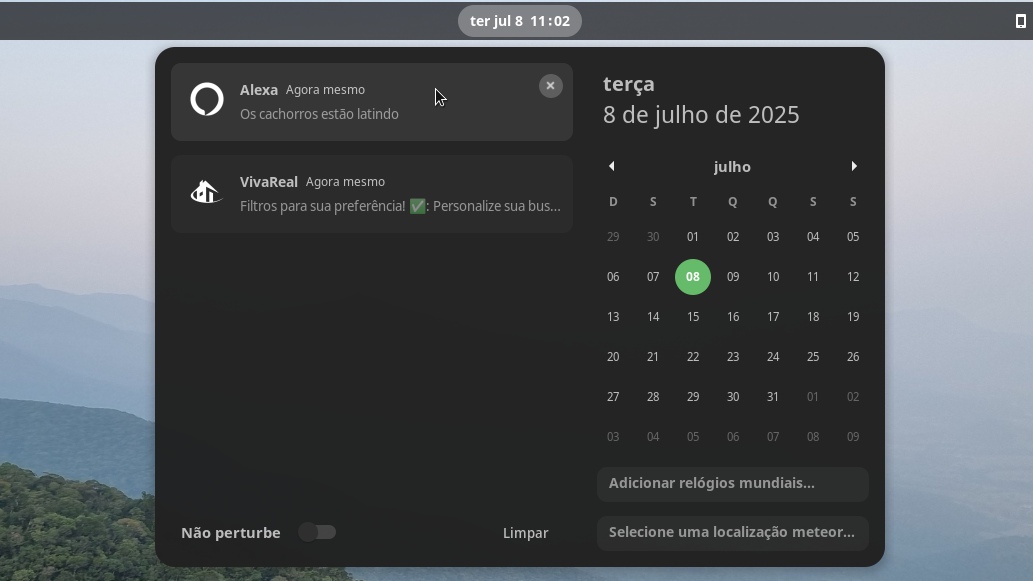Click Limpar to clear notifications
Screen dimensions: 1033x581
[x=525, y=533]
